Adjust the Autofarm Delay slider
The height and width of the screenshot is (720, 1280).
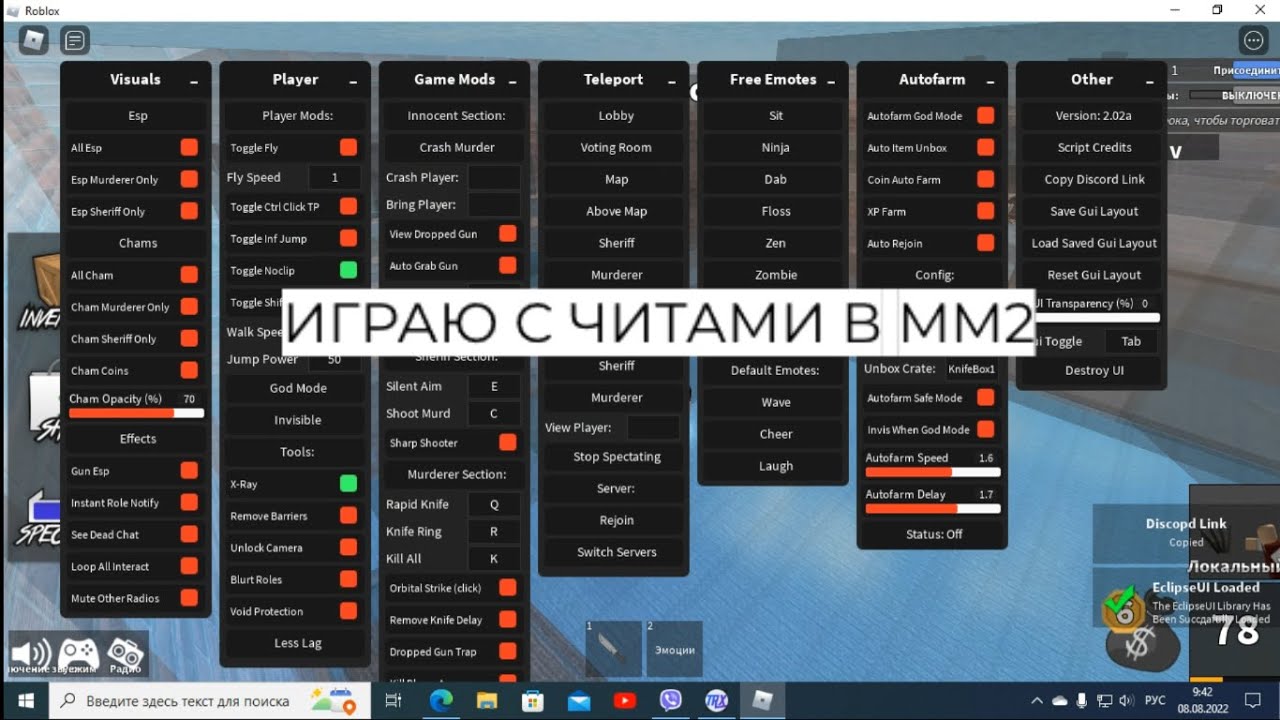tap(932, 508)
